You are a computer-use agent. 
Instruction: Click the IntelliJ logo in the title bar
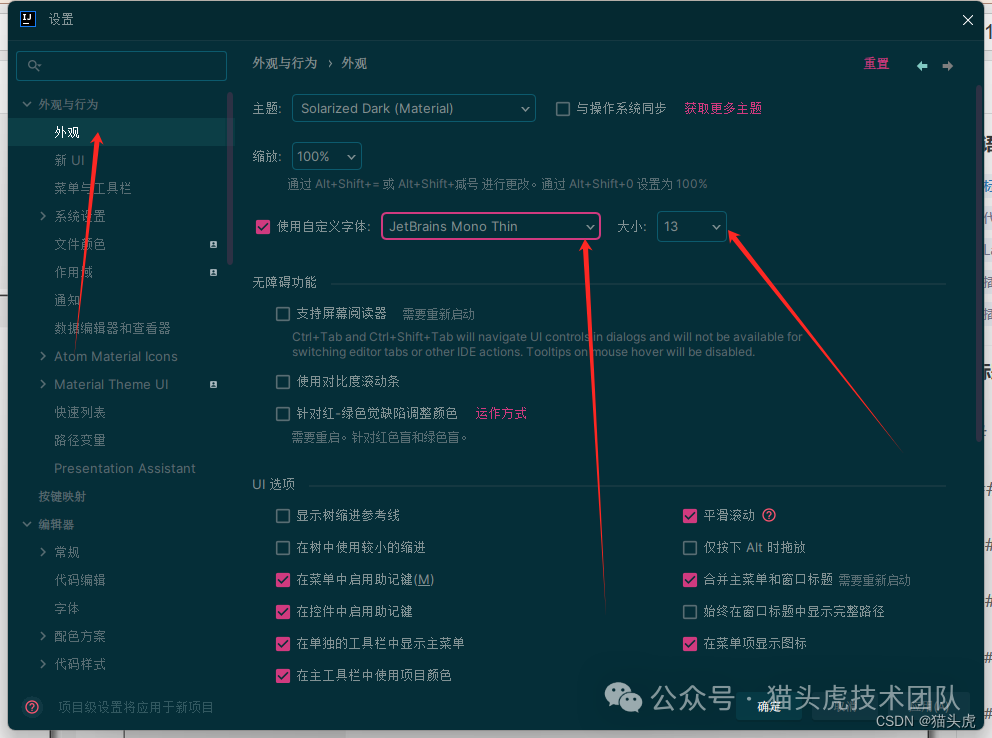27,19
